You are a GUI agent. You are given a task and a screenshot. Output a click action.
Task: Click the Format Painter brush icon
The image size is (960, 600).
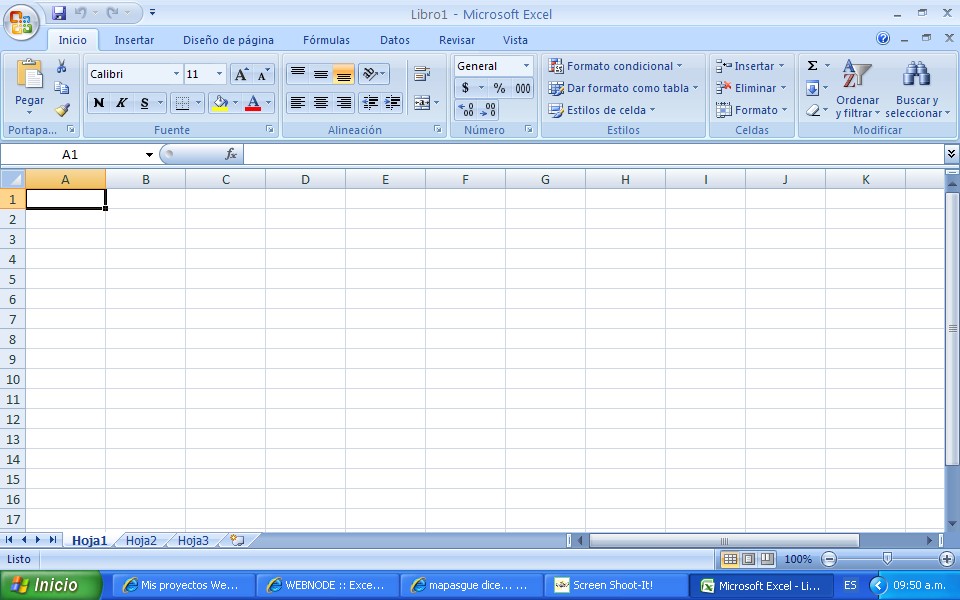coord(62,110)
